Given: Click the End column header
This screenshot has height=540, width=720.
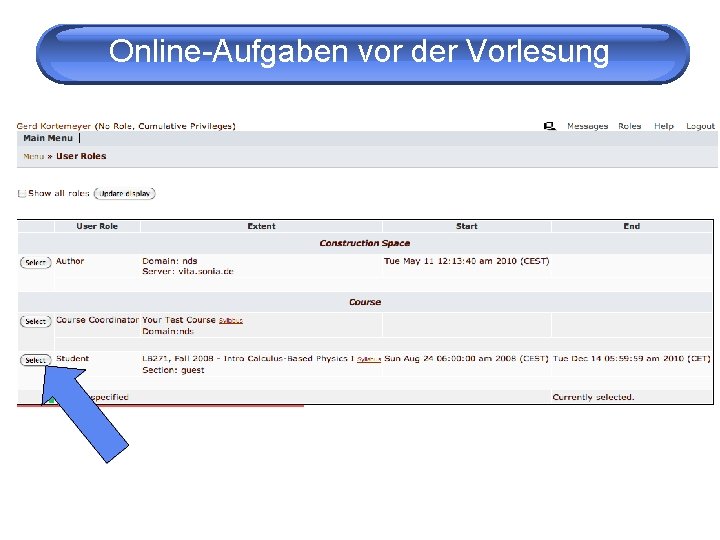Looking at the screenshot, I should pyautogui.click(x=631, y=226).
